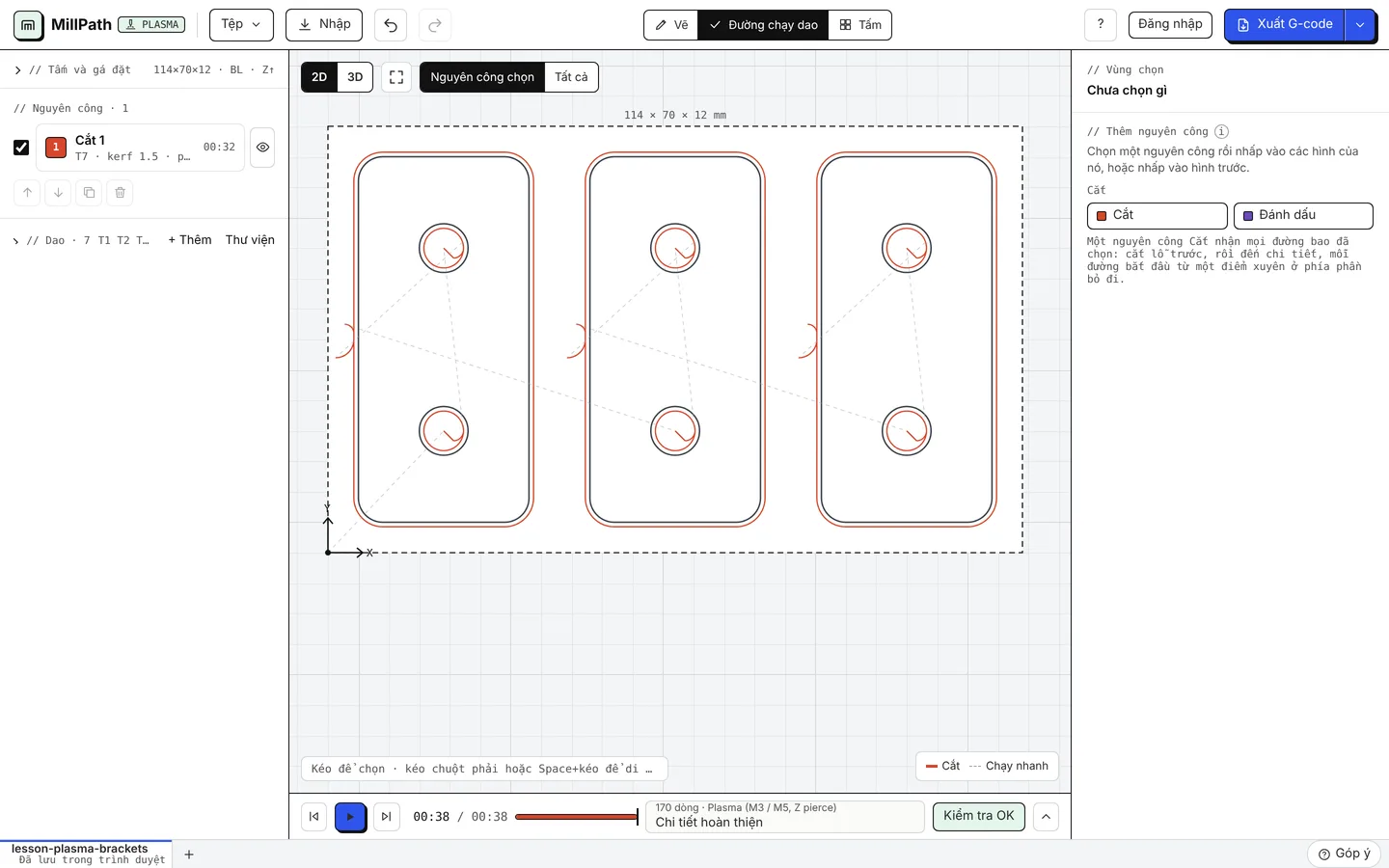Screen dimensions: 1389x868
Task: Switch to the Đường chạy dao tab
Action: point(763,25)
